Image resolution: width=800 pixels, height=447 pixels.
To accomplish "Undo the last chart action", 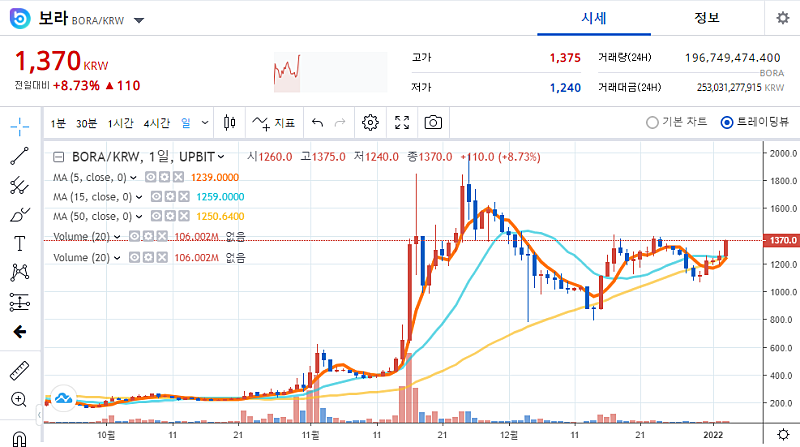I will pos(317,122).
